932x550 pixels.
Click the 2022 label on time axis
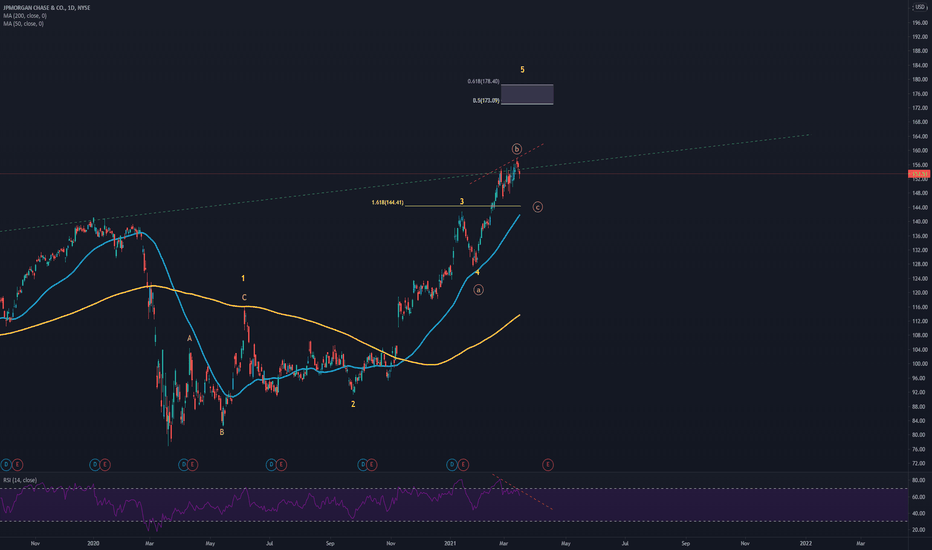pos(805,543)
